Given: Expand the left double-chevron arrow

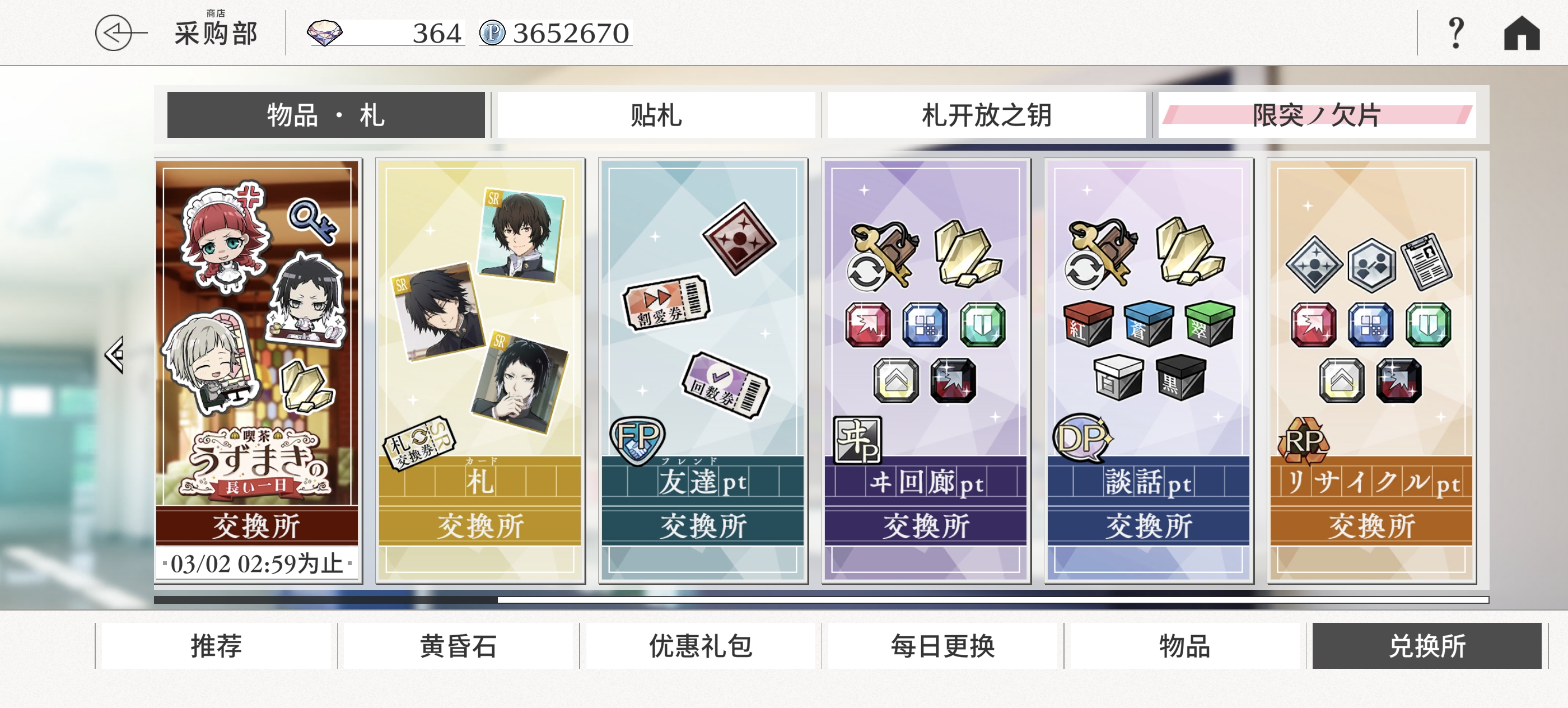Looking at the screenshot, I should pos(114,355).
